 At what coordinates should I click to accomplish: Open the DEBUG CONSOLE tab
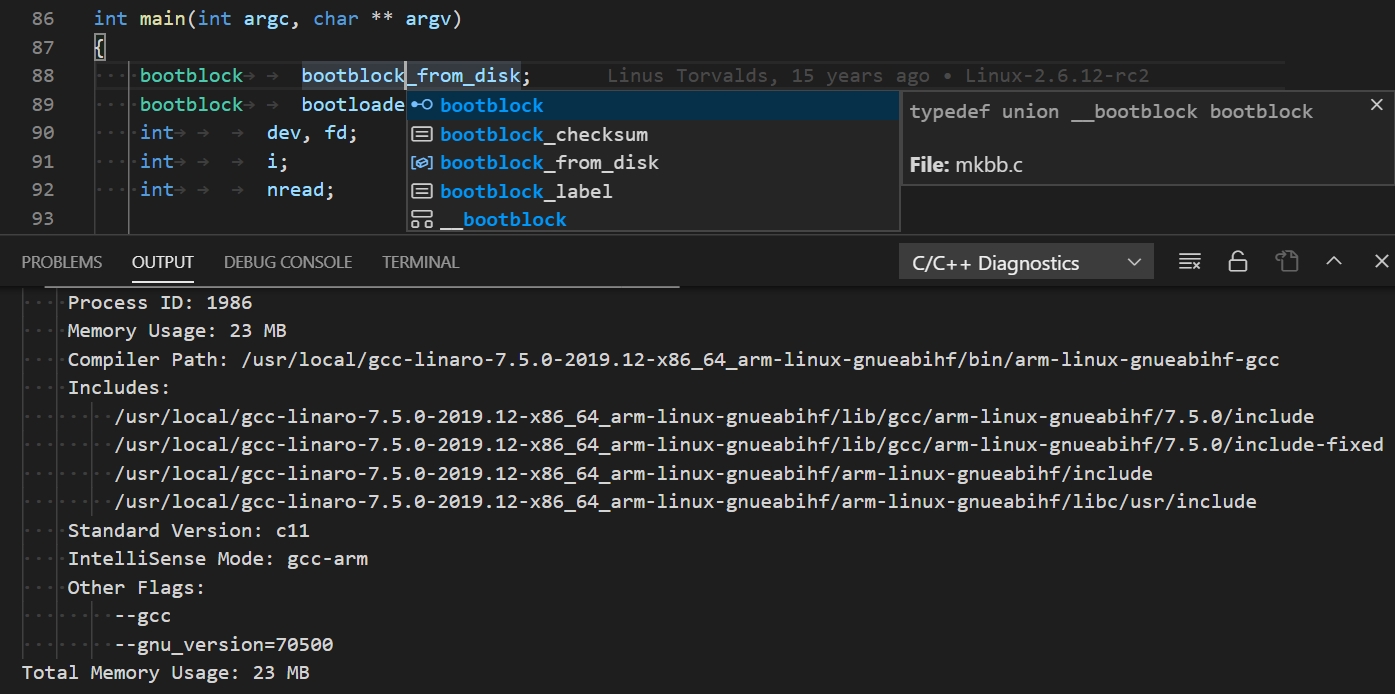(288, 262)
